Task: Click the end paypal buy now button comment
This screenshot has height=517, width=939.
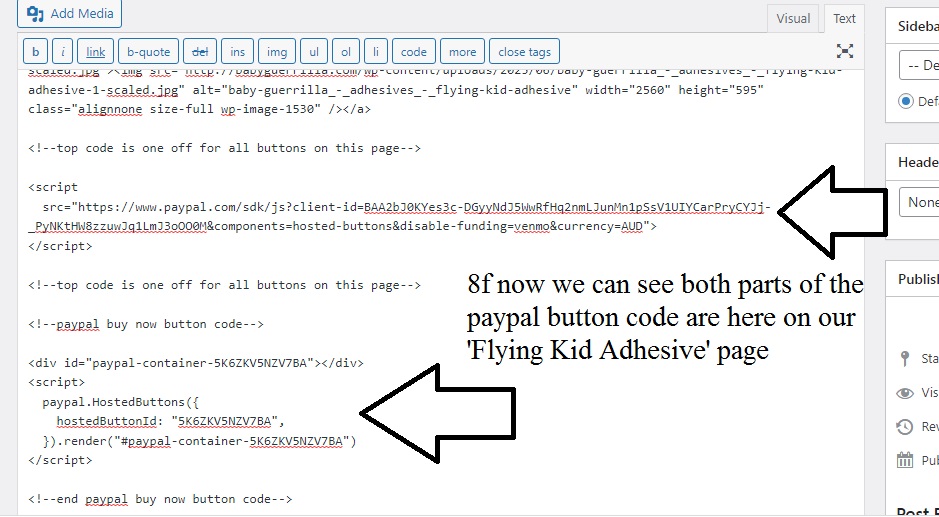Action: (x=160, y=499)
